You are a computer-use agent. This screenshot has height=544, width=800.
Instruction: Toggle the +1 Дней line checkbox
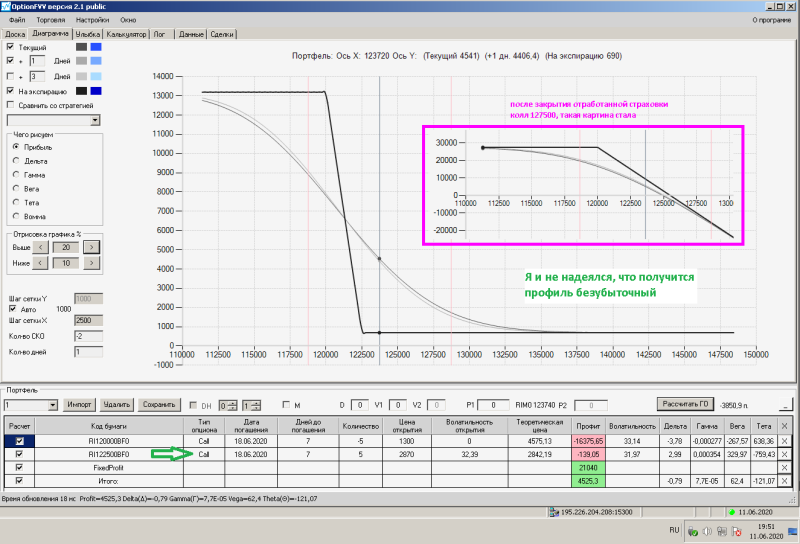pos(10,60)
